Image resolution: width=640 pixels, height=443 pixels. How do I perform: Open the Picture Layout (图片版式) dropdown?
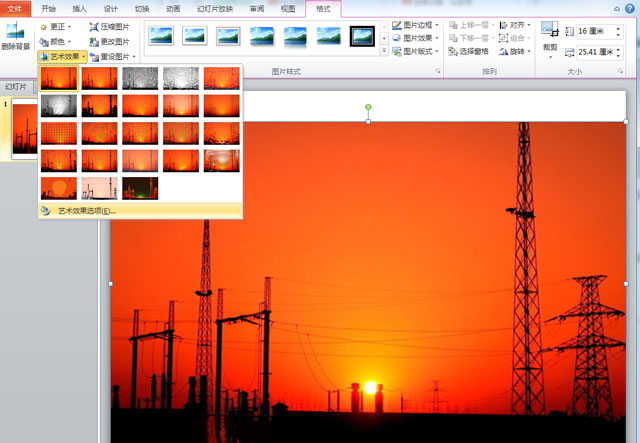tap(415, 51)
